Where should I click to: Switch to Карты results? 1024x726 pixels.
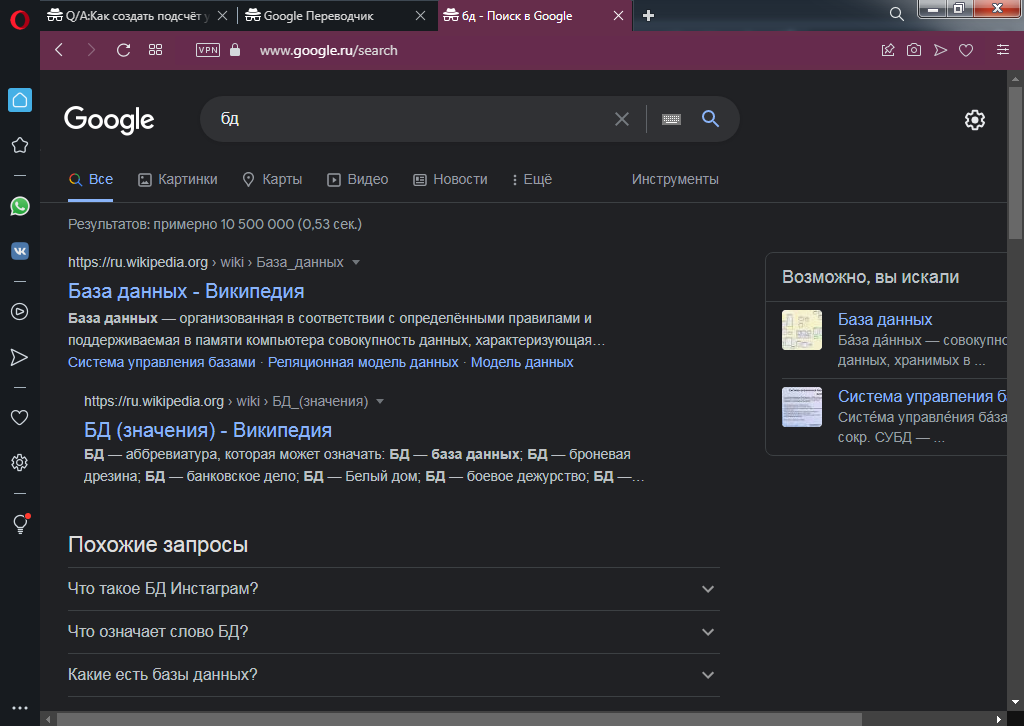(272, 180)
